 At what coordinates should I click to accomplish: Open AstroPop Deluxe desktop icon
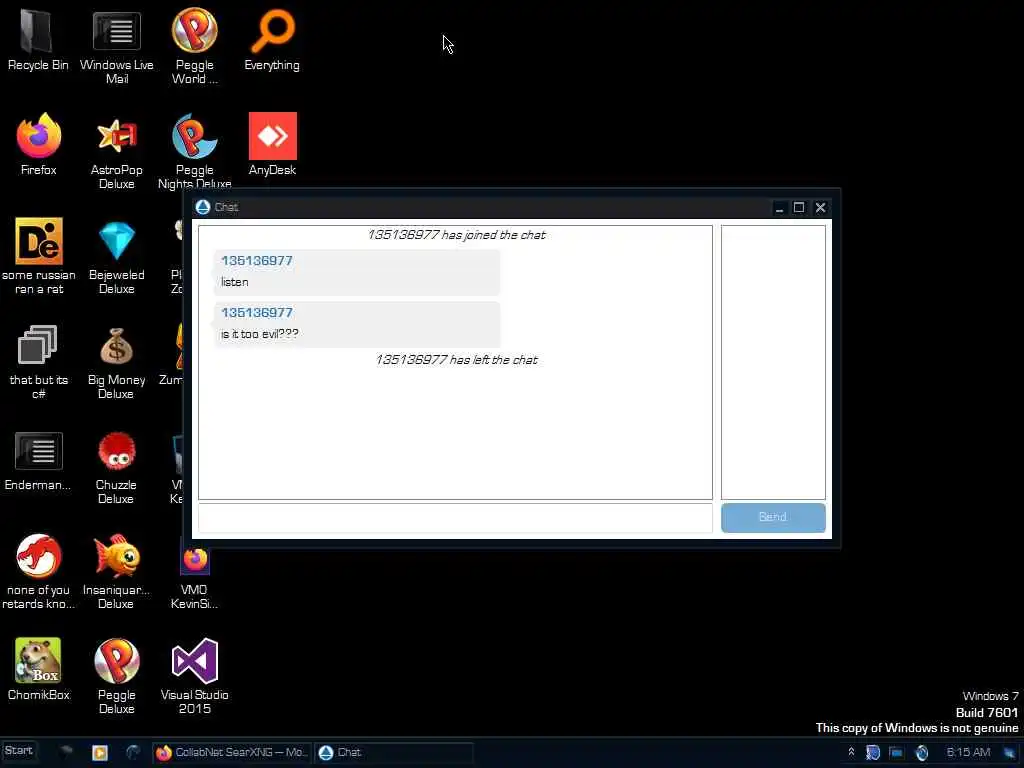click(116, 152)
